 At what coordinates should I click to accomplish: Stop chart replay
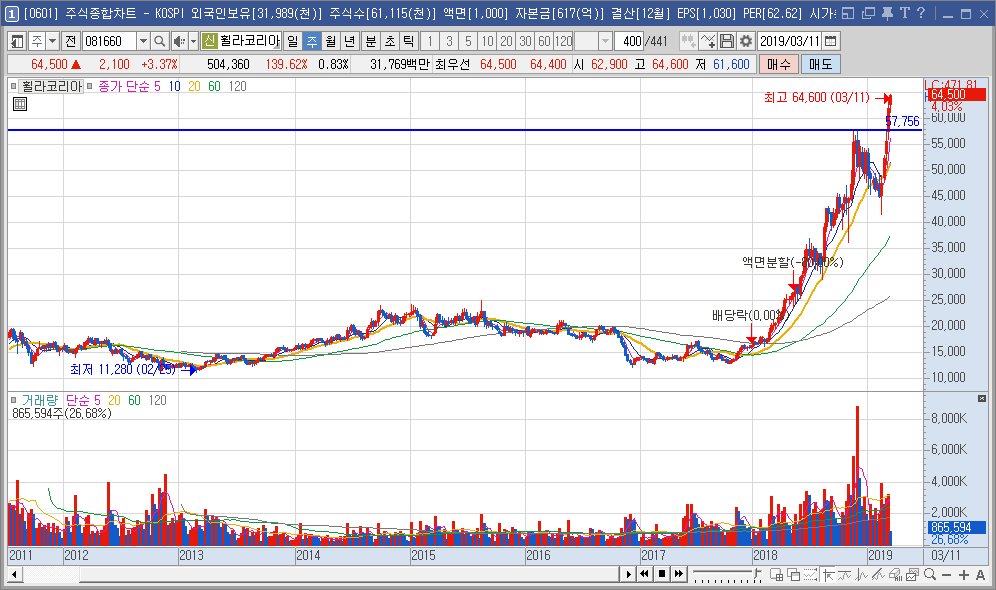click(662, 574)
